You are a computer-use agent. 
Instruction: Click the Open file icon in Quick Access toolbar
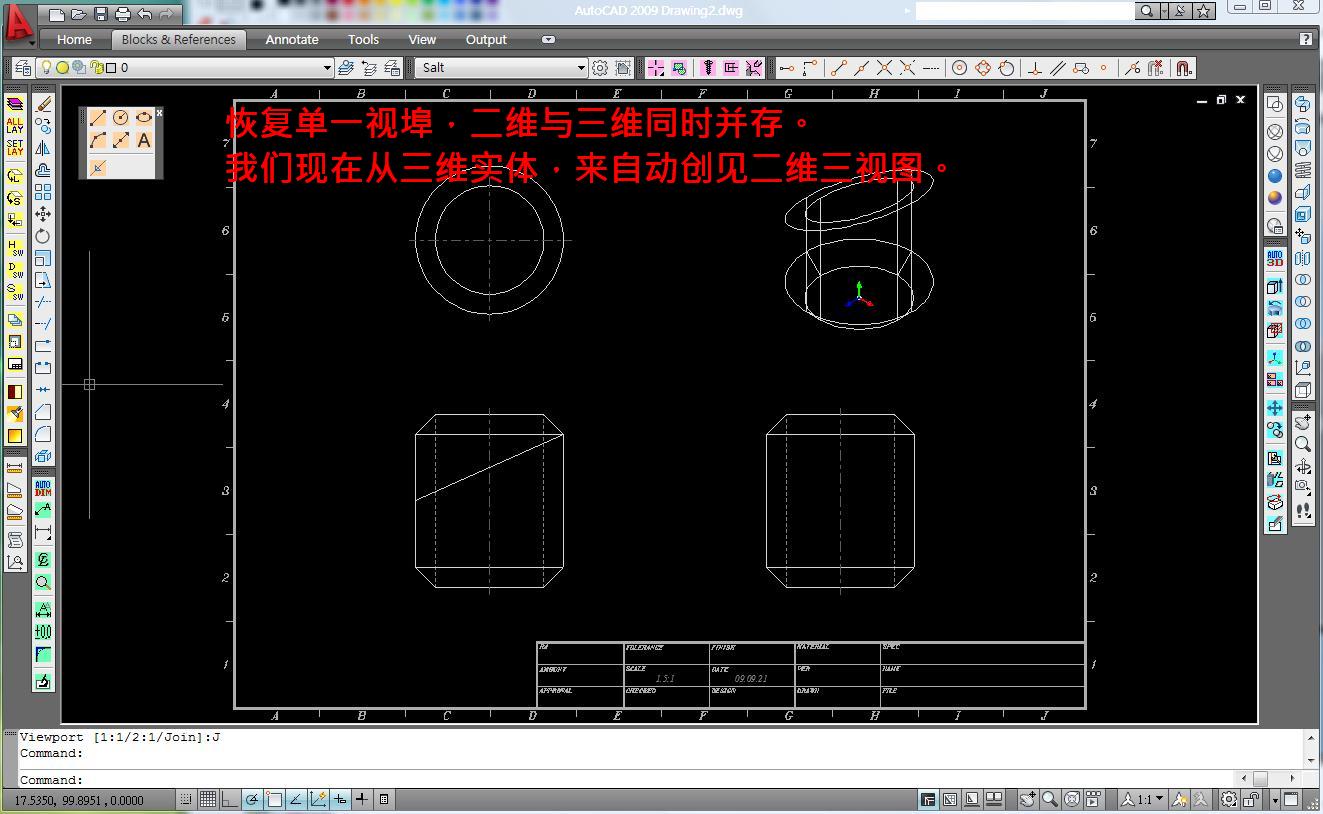79,14
